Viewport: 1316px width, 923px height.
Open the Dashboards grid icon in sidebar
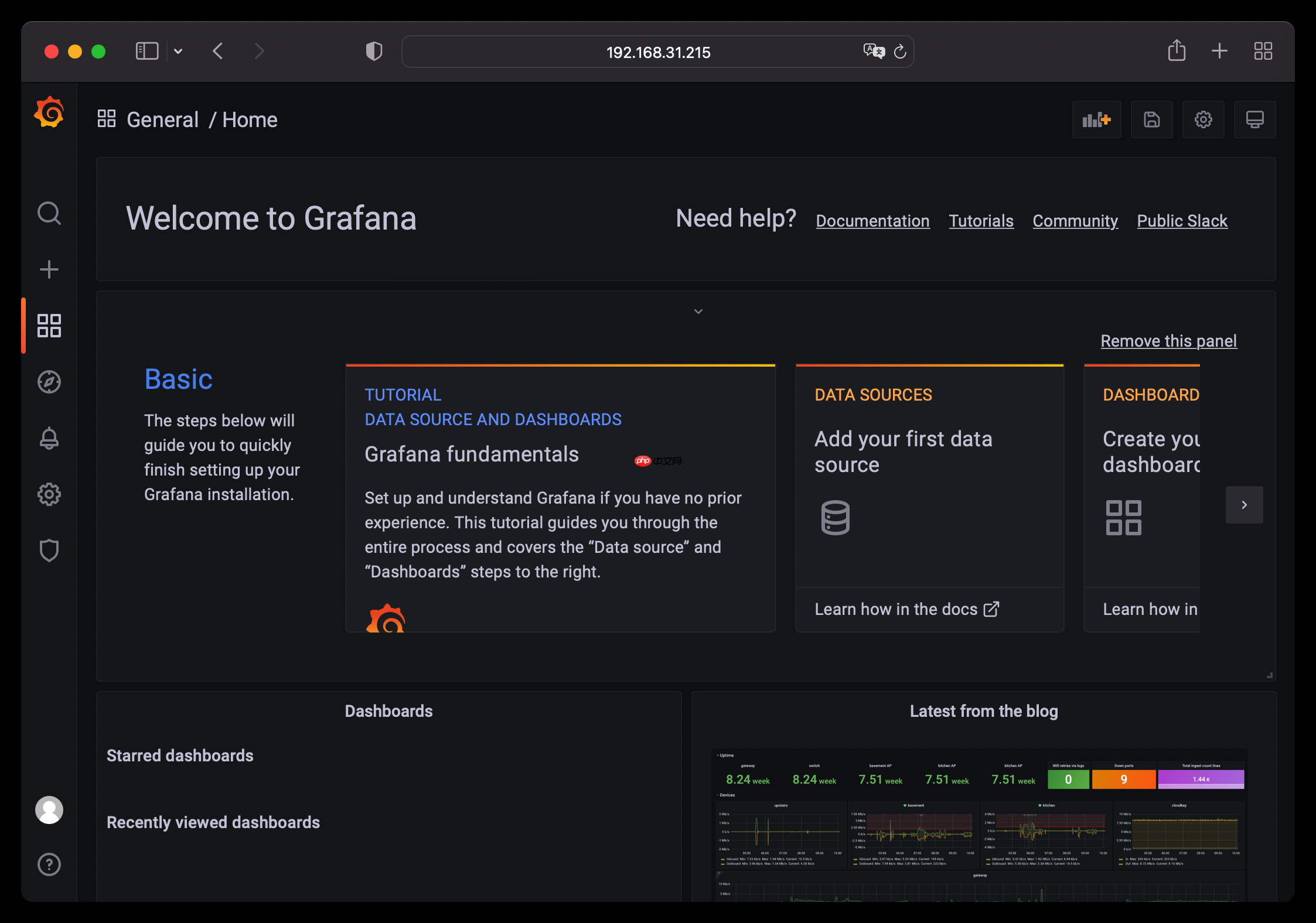pyautogui.click(x=49, y=326)
